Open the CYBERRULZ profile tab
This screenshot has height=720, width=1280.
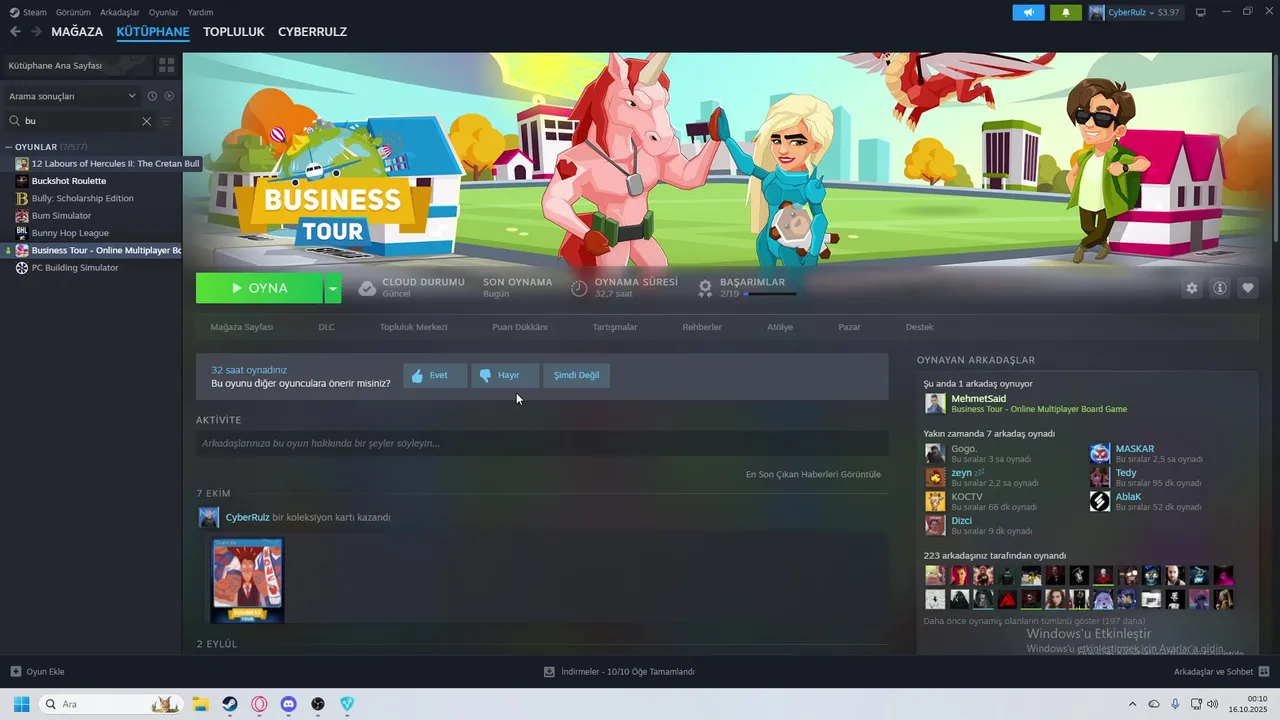312,32
